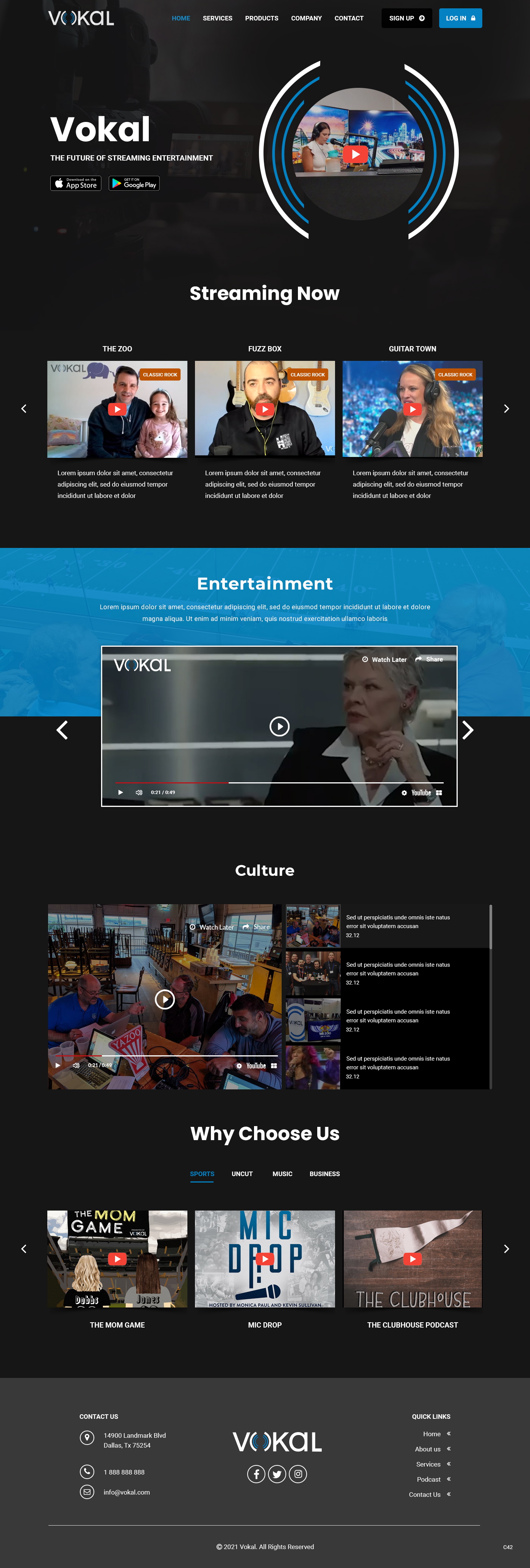Play The Clubhouse Podcast video
Screen dimensions: 530x1568
(413, 1259)
